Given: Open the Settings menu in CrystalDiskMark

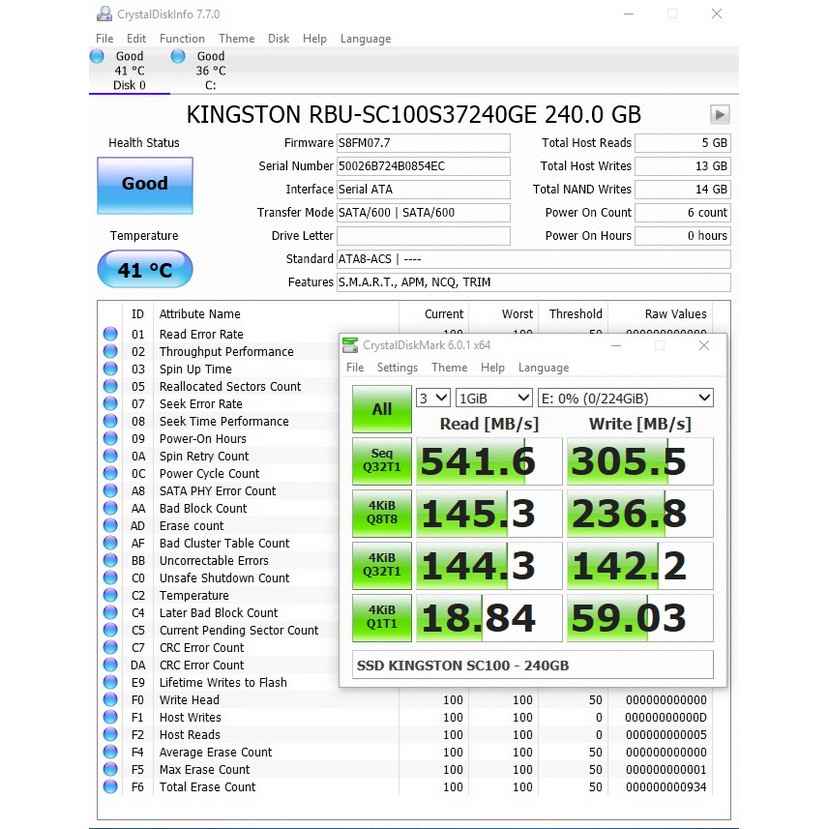Looking at the screenshot, I should point(397,367).
